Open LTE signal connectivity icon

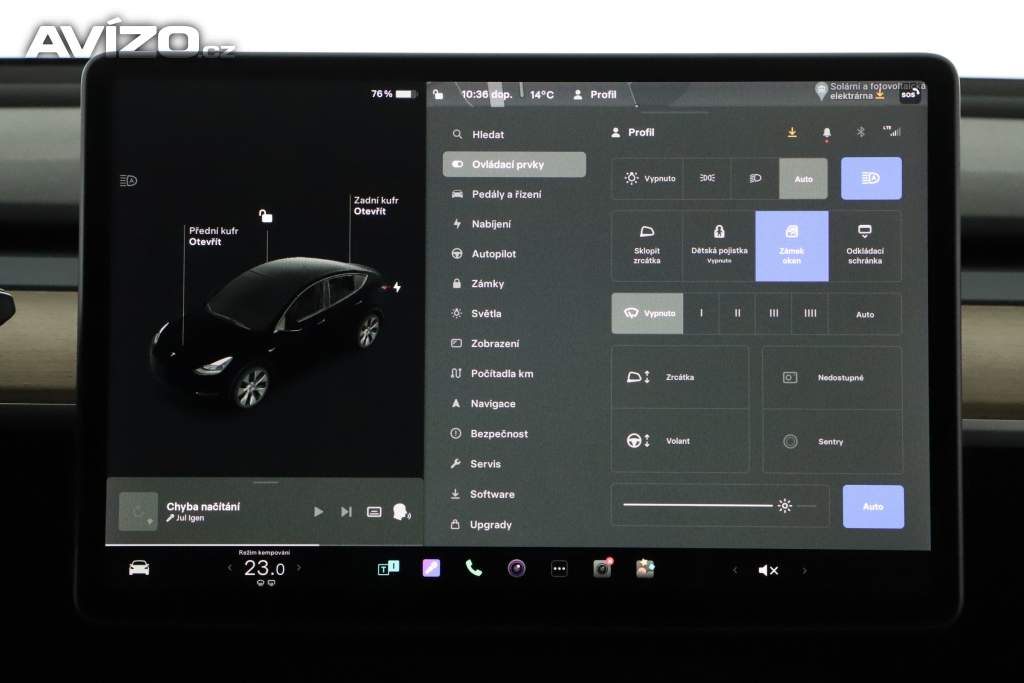(892, 131)
